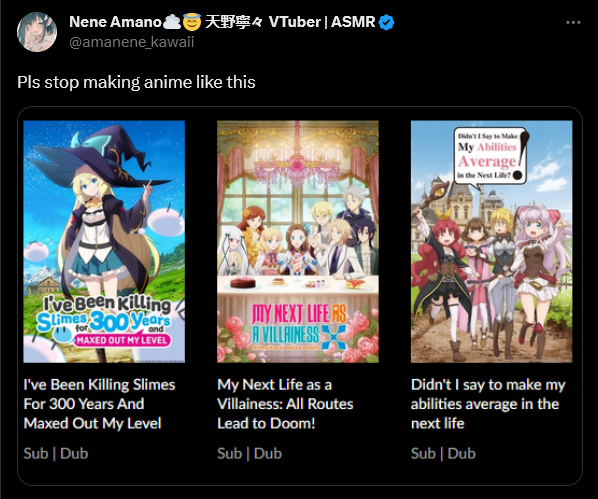Screen dimensions: 598x499
Task: Open the Abilities Average anime poster
Action: tap(492, 241)
